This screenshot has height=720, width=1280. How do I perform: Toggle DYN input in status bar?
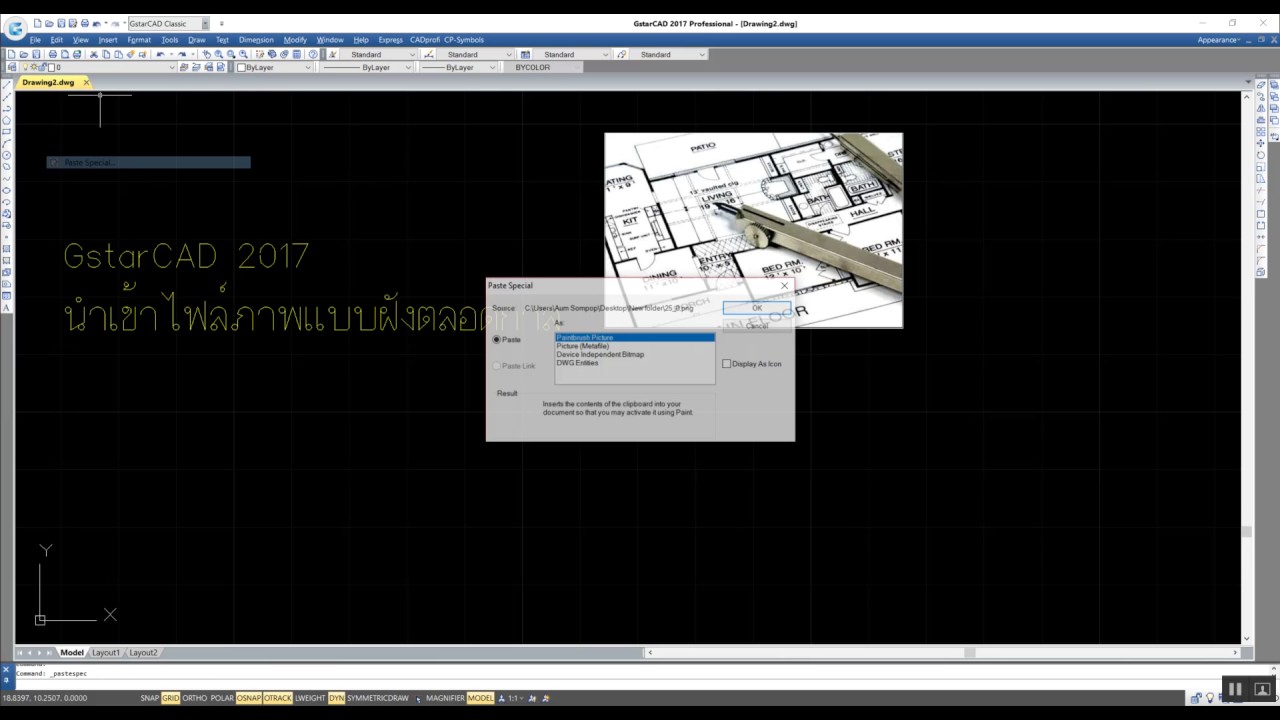[x=337, y=698]
